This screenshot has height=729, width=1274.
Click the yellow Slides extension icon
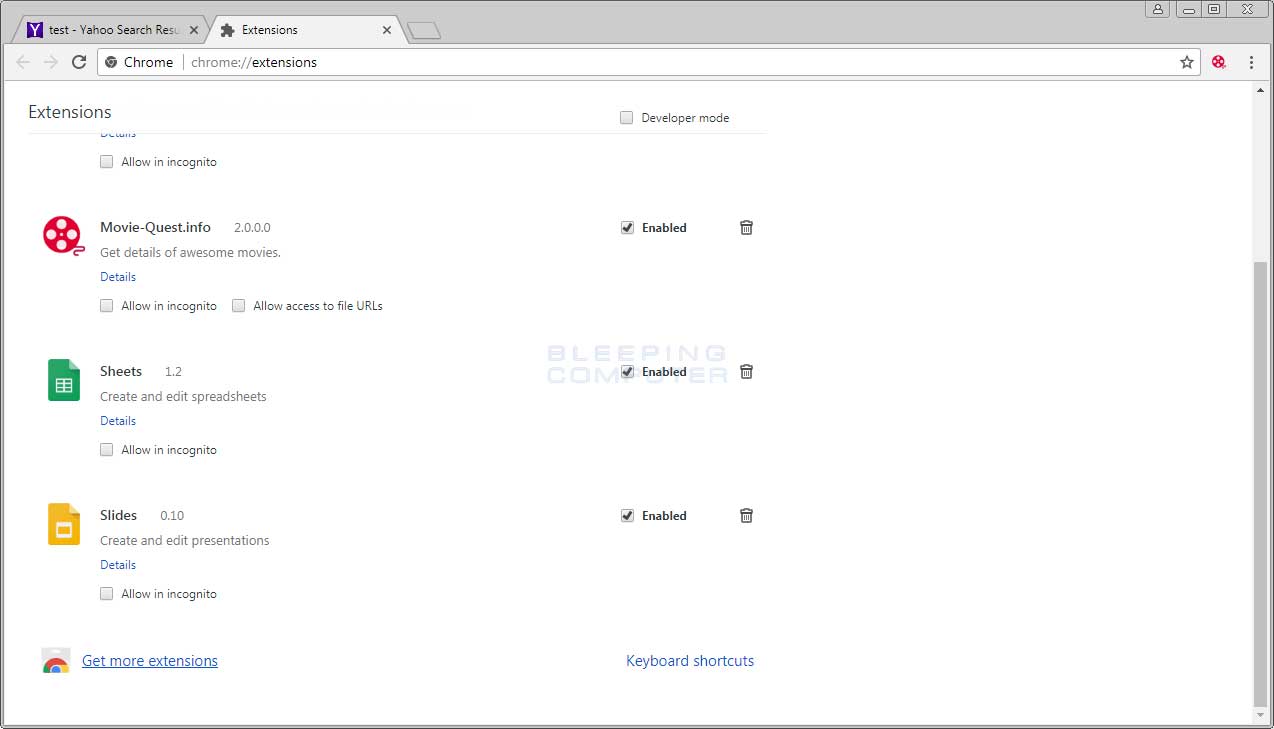63,523
